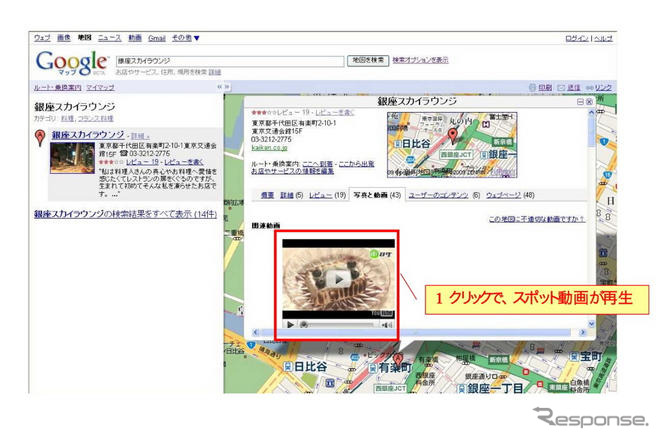Click the inappropriate video report link
This screenshot has width=660, height=439.
click(x=537, y=219)
